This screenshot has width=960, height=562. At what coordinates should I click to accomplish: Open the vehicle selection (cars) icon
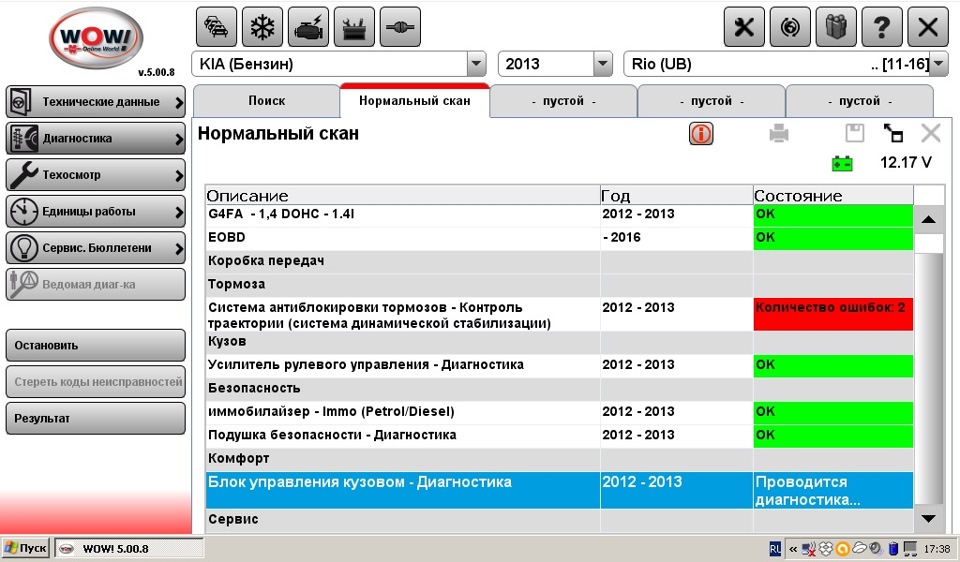pyautogui.click(x=216, y=27)
